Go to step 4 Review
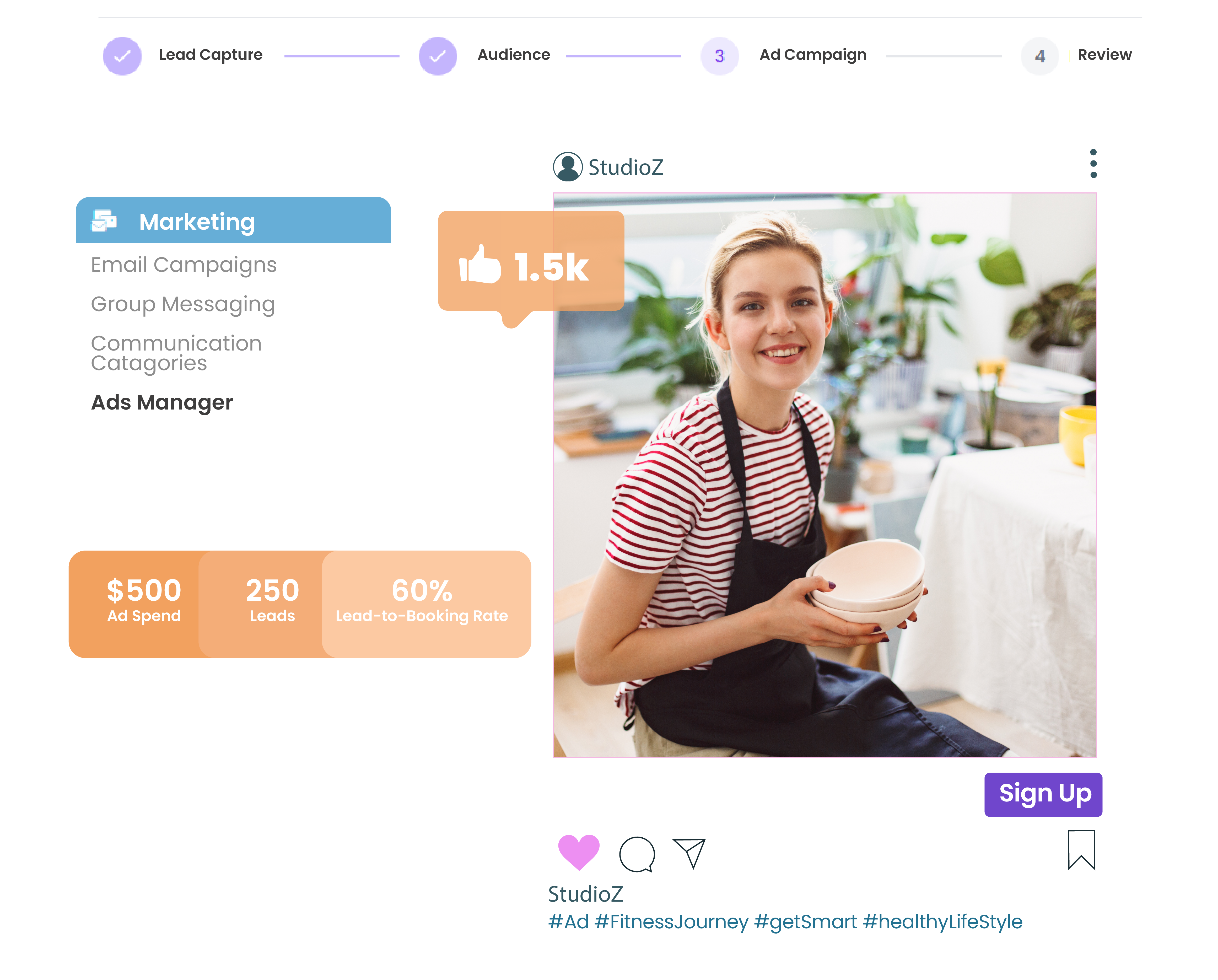 click(1039, 56)
